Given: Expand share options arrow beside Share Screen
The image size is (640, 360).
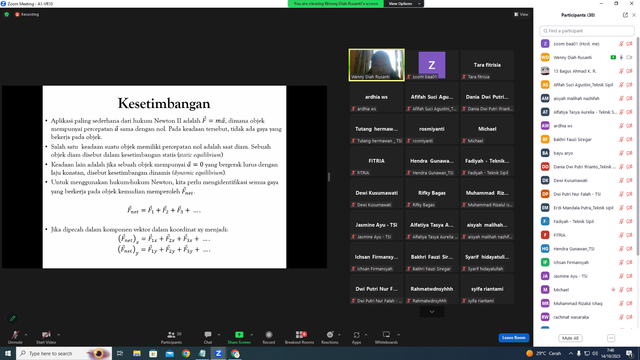Looking at the screenshot, I should click(x=251, y=335).
